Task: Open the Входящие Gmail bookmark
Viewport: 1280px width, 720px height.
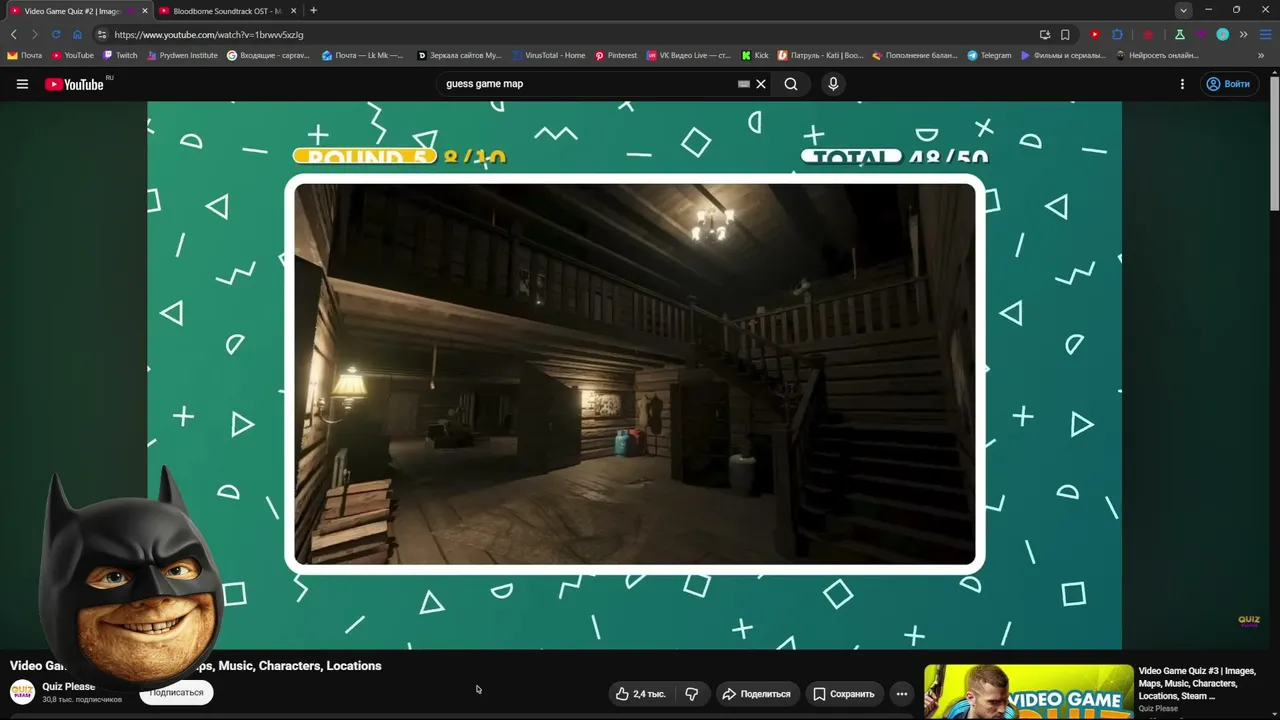Action: click(268, 56)
